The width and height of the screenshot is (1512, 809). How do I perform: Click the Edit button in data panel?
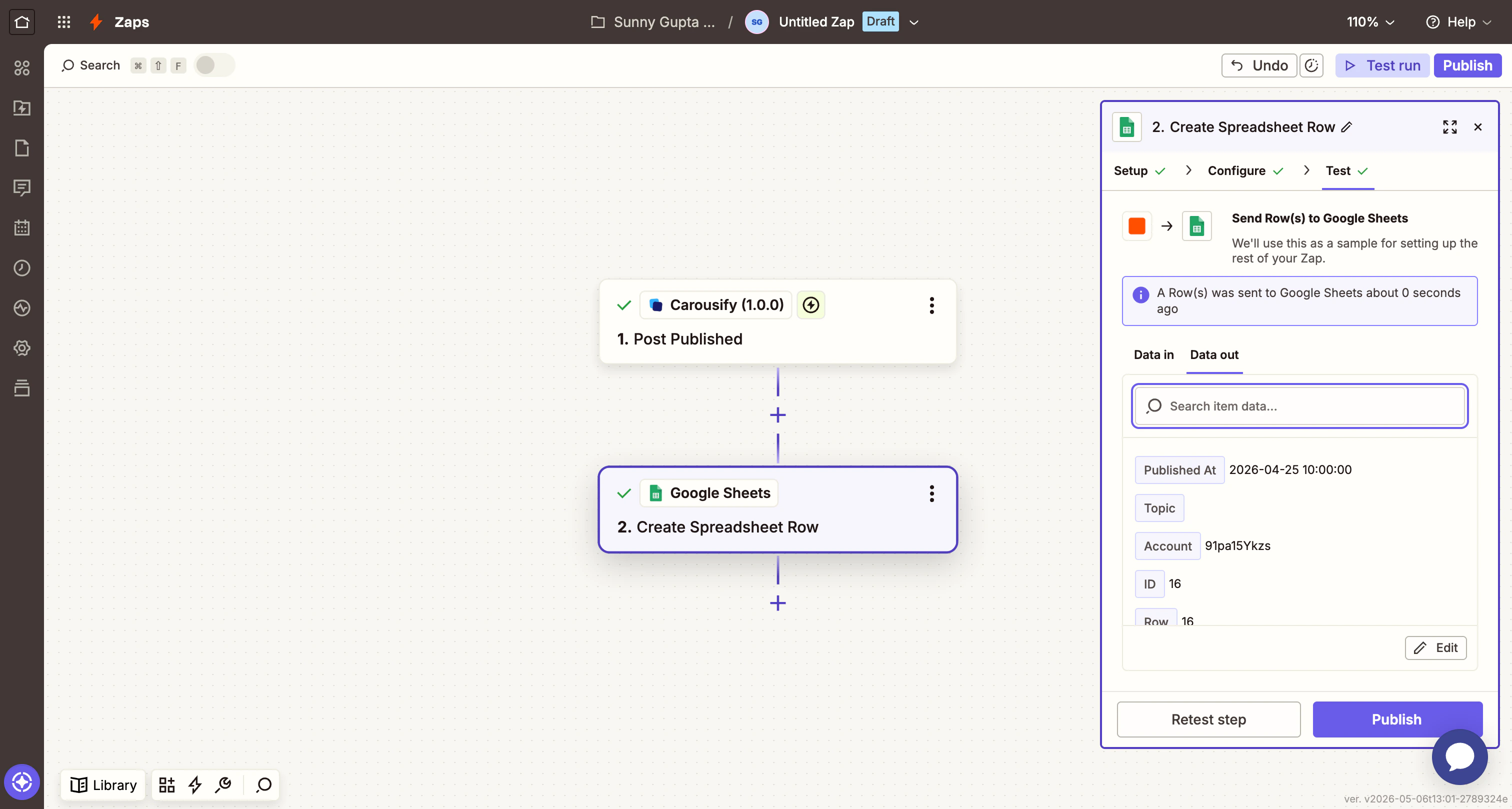click(x=1435, y=647)
